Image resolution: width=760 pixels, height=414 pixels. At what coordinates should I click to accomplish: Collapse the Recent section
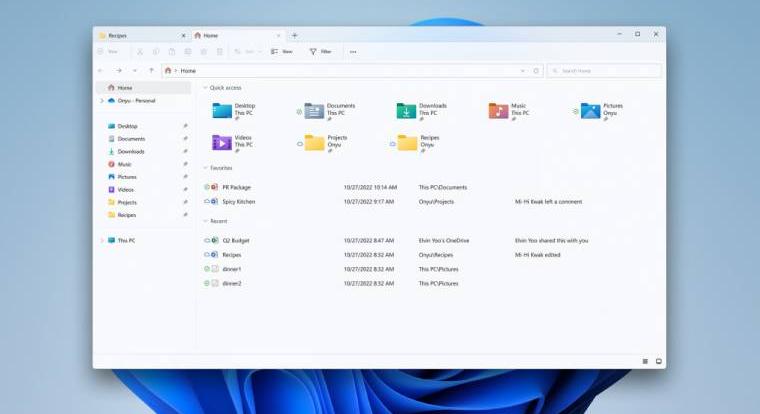(x=205, y=221)
